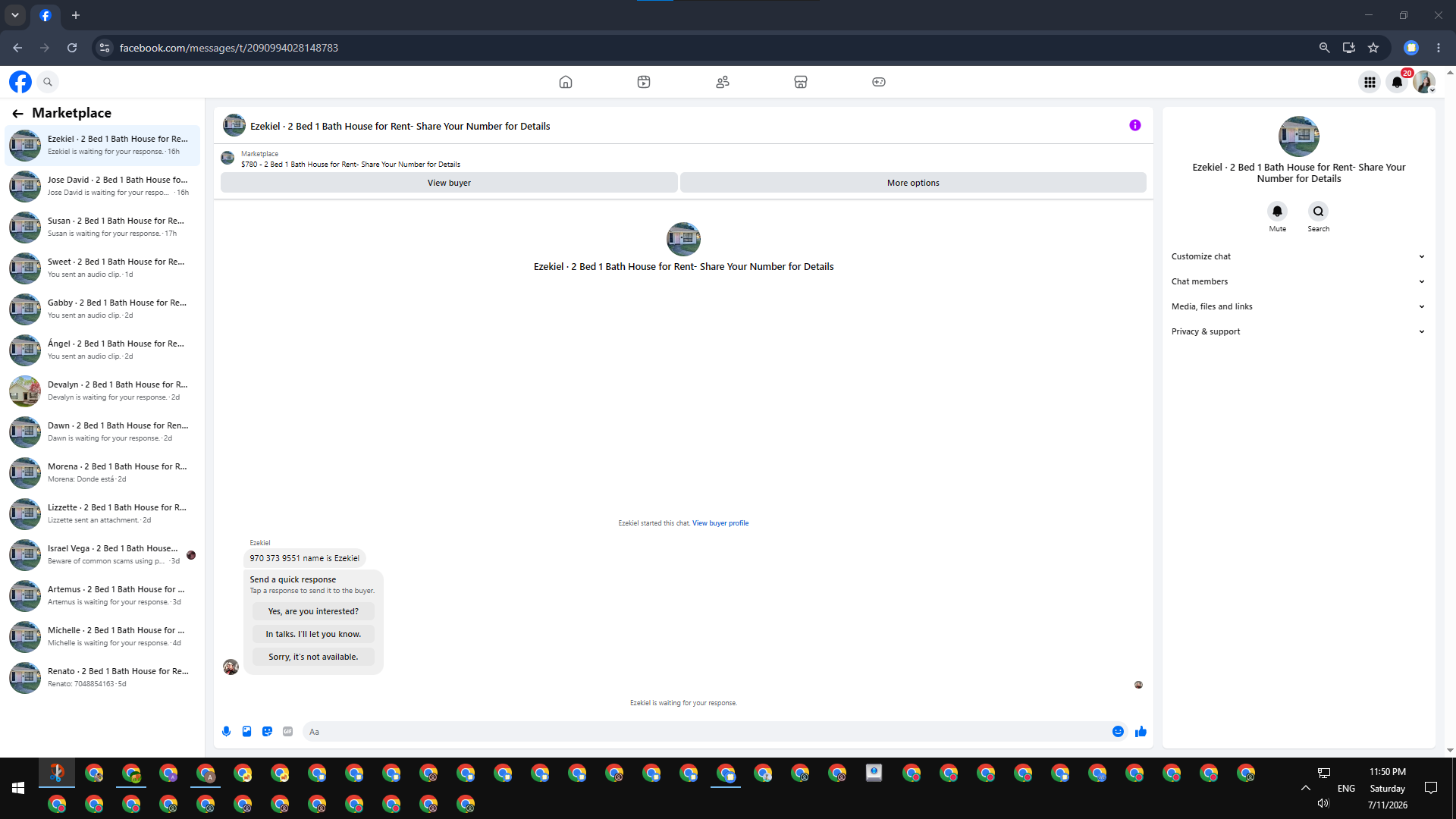Image resolution: width=1456 pixels, height=819 pixels.
Task: Show hidden system tray icons
Action: coord(1306,788)
